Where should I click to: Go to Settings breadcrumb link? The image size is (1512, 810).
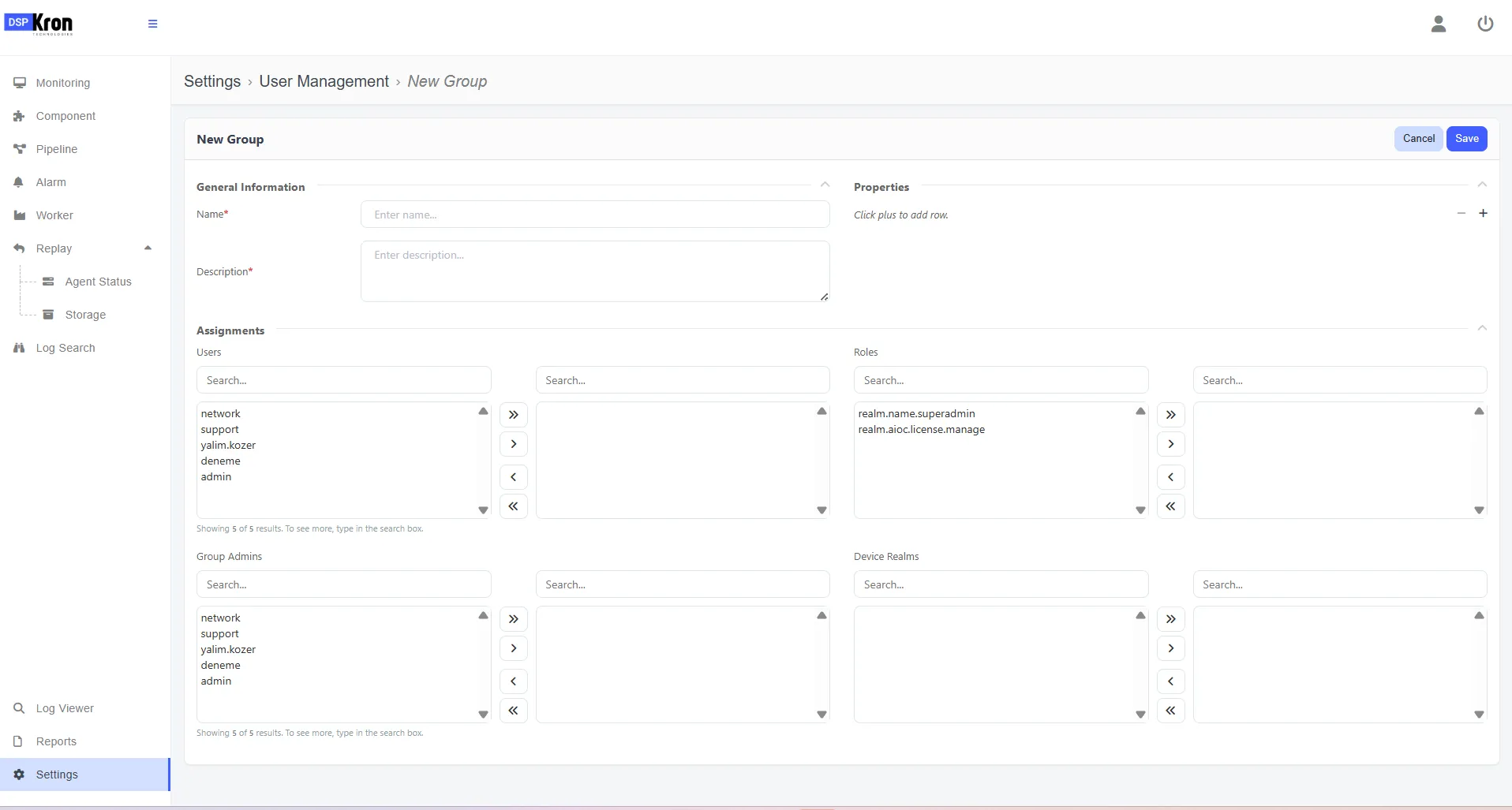coord(212,81)
